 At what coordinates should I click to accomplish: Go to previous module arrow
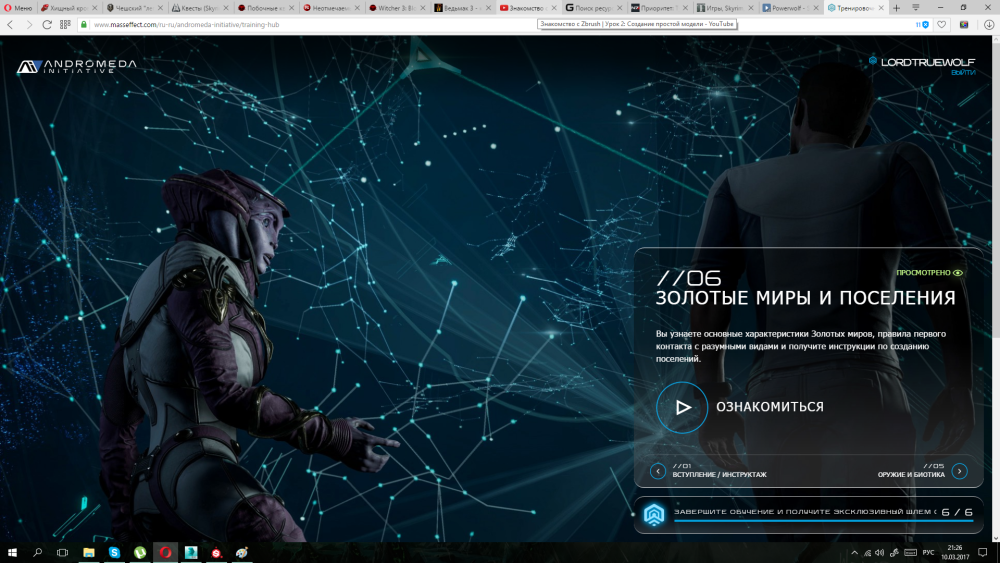[658, 471]
